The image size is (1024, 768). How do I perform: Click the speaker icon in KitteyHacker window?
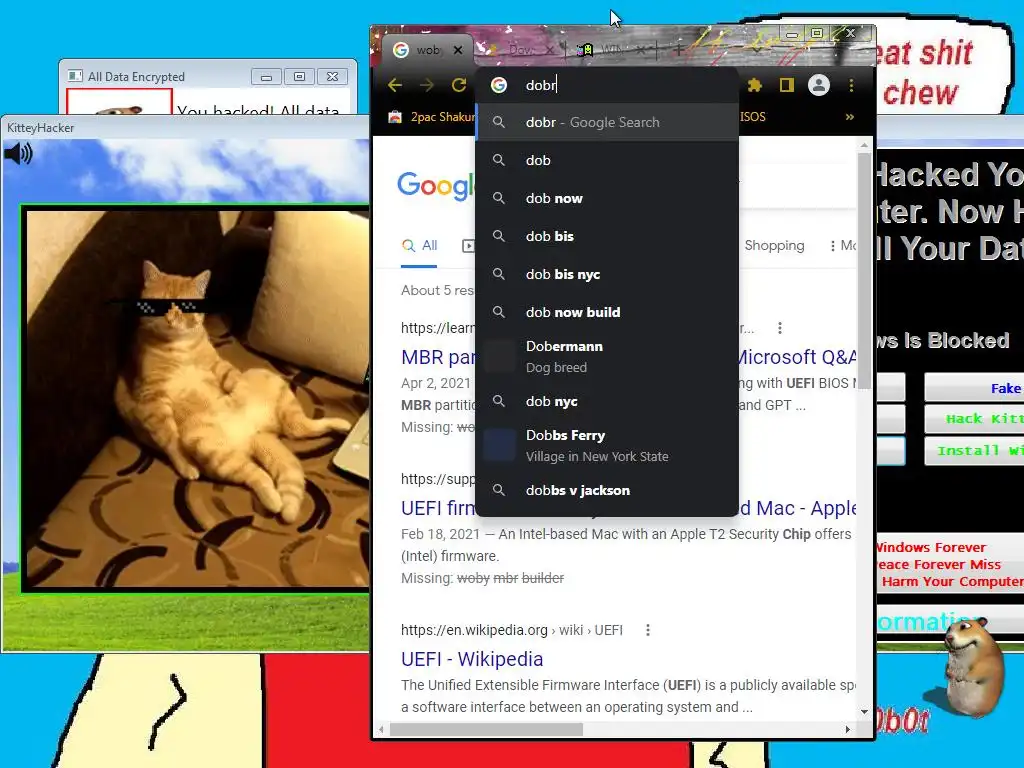[18, 153]
